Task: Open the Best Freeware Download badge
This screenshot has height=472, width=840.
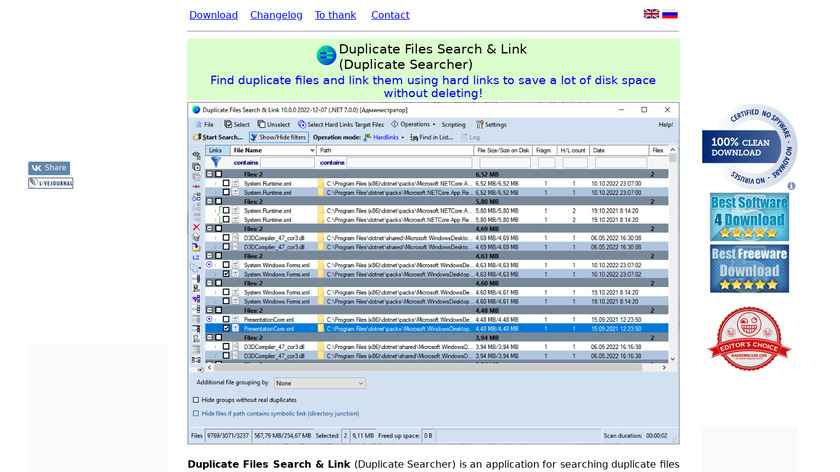Action: pos(749,268)
